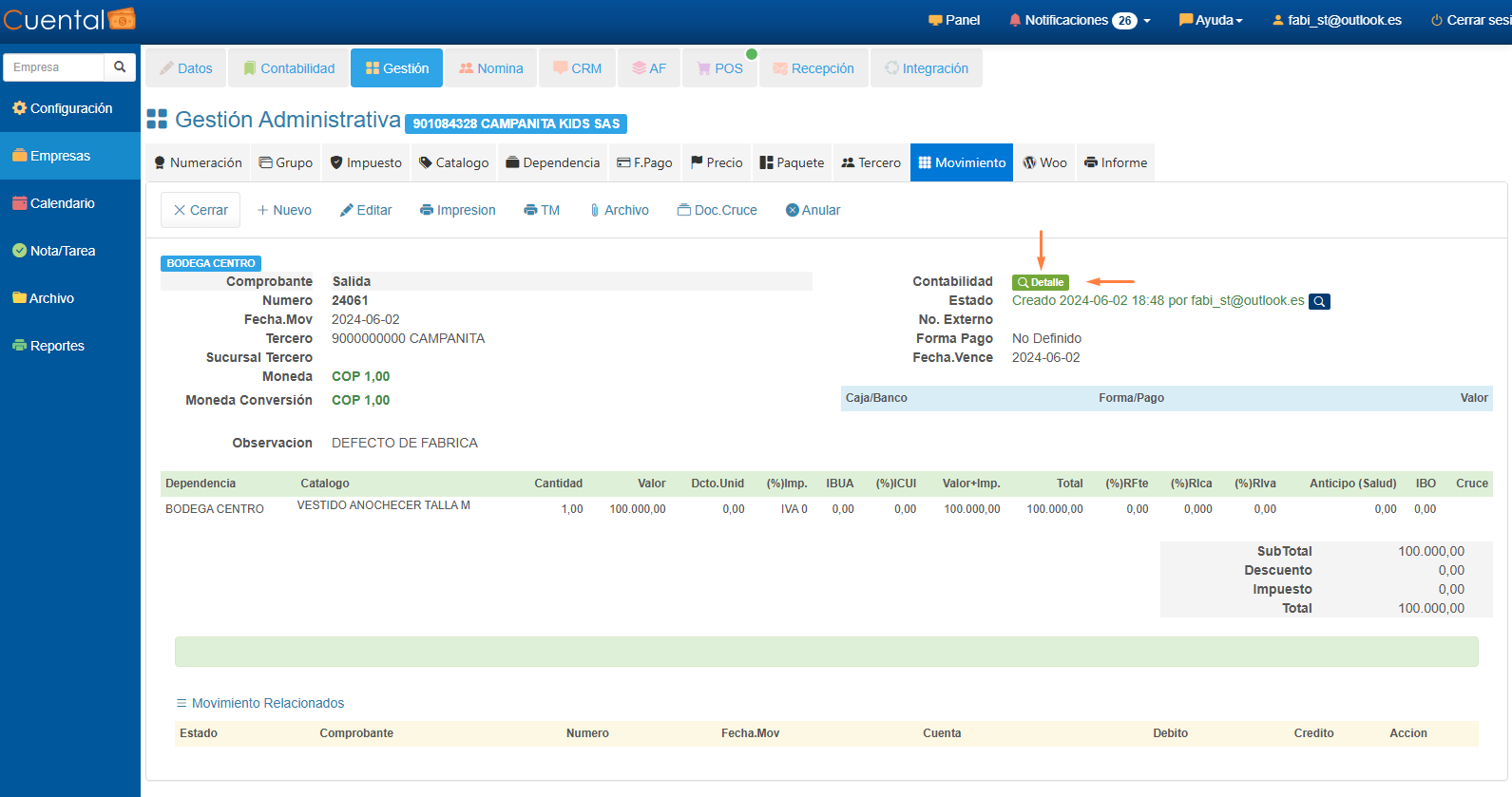This screenshot has height=797, width=1512.
Task: Open the green Detalle accounting badge
Action: click(1041, 282)
